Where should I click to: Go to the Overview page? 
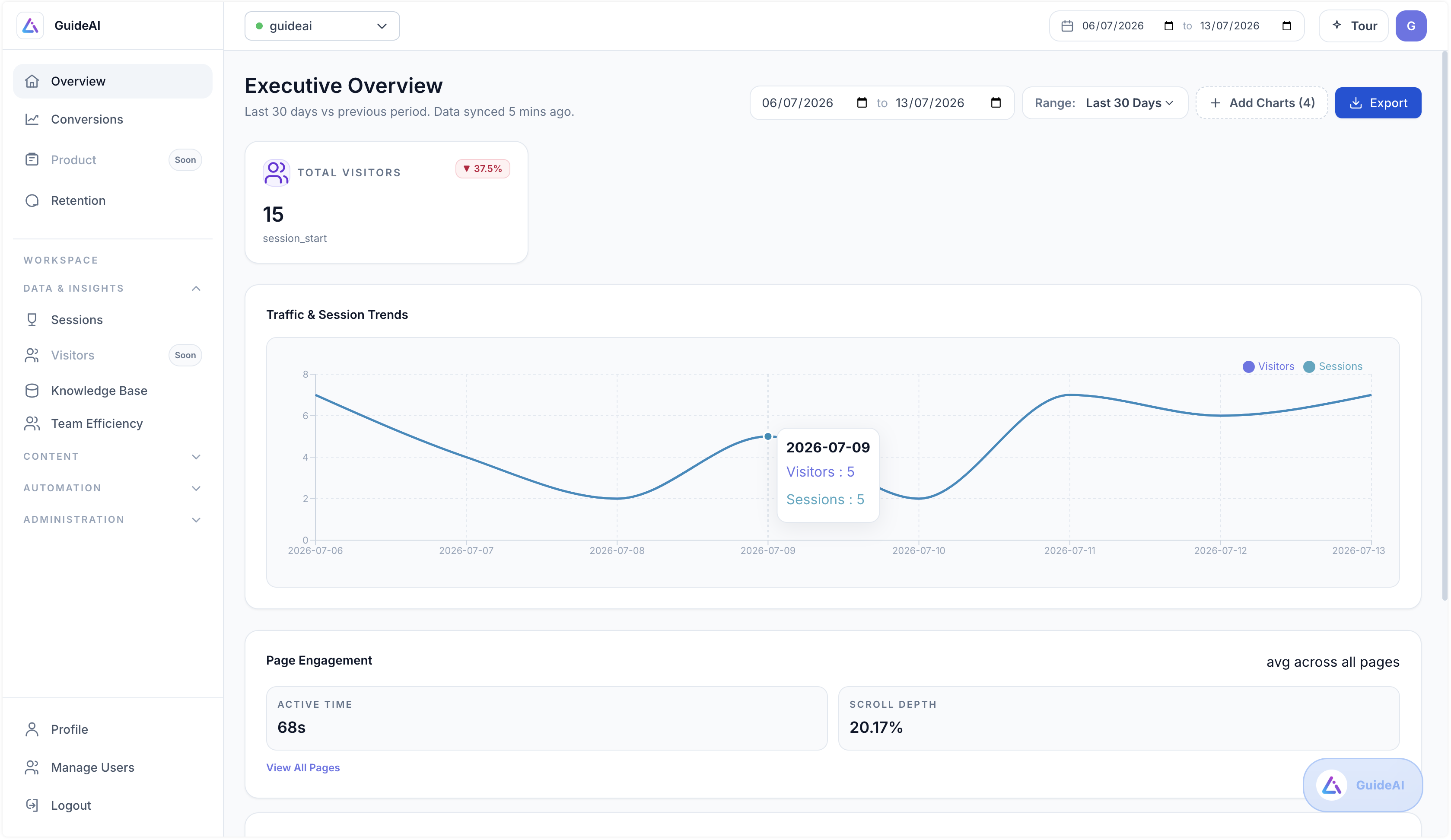112,81
